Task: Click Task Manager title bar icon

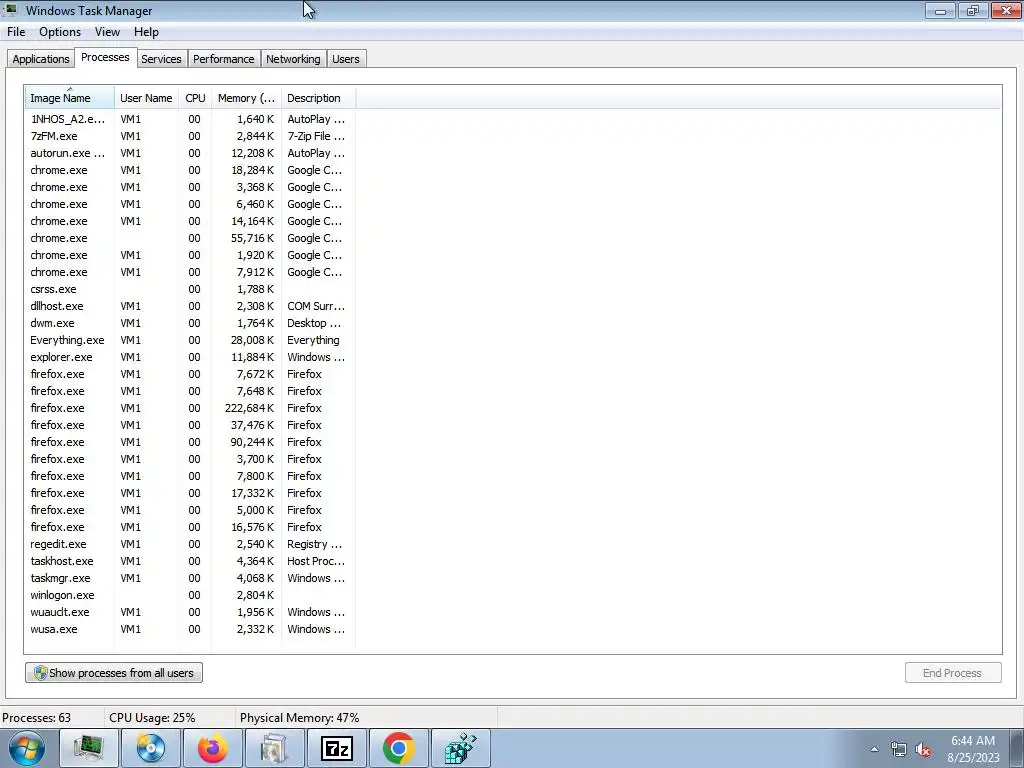Action: point(10,10)
